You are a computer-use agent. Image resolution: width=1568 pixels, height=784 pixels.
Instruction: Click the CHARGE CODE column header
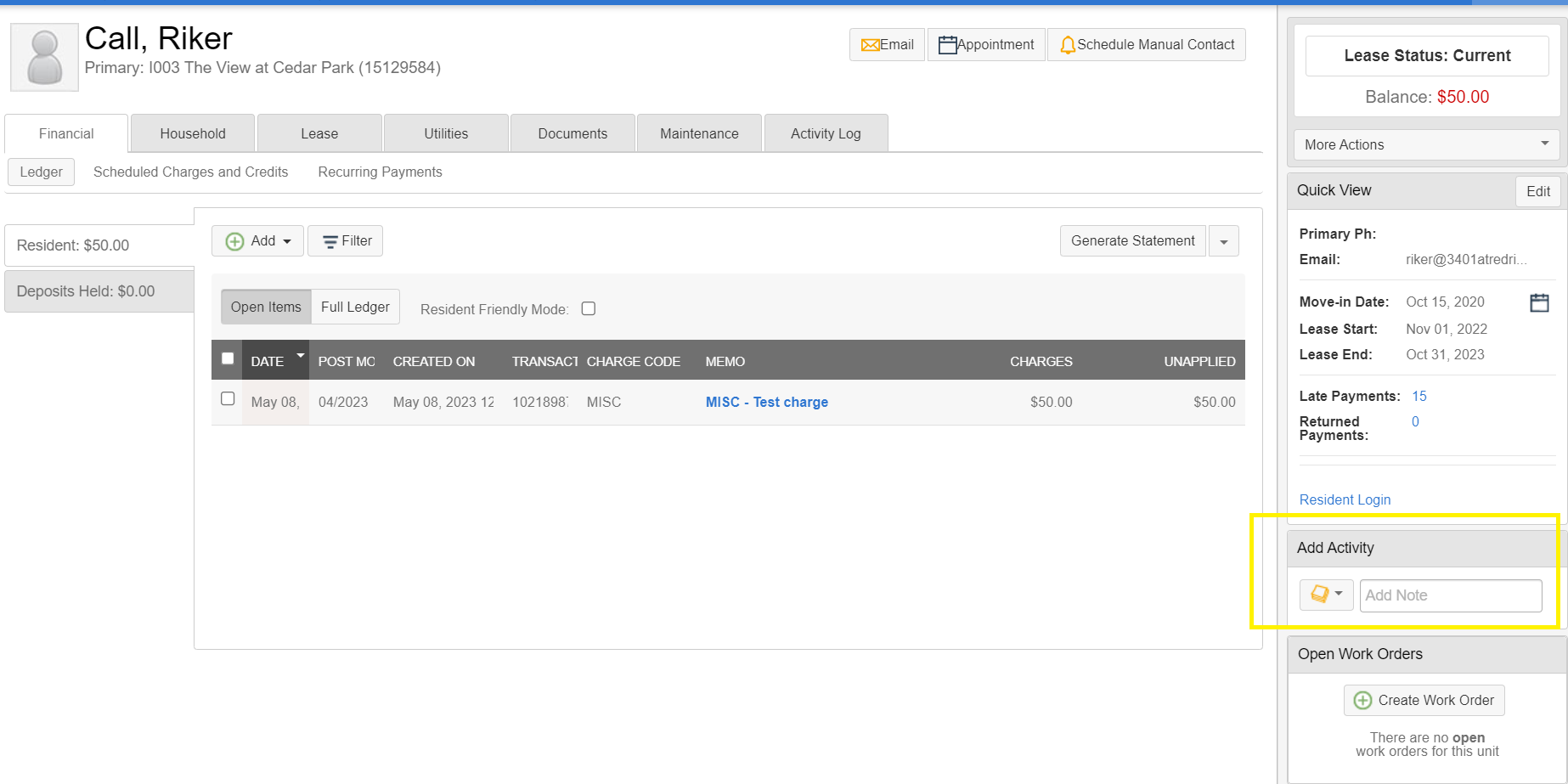[x=634, y=362]
